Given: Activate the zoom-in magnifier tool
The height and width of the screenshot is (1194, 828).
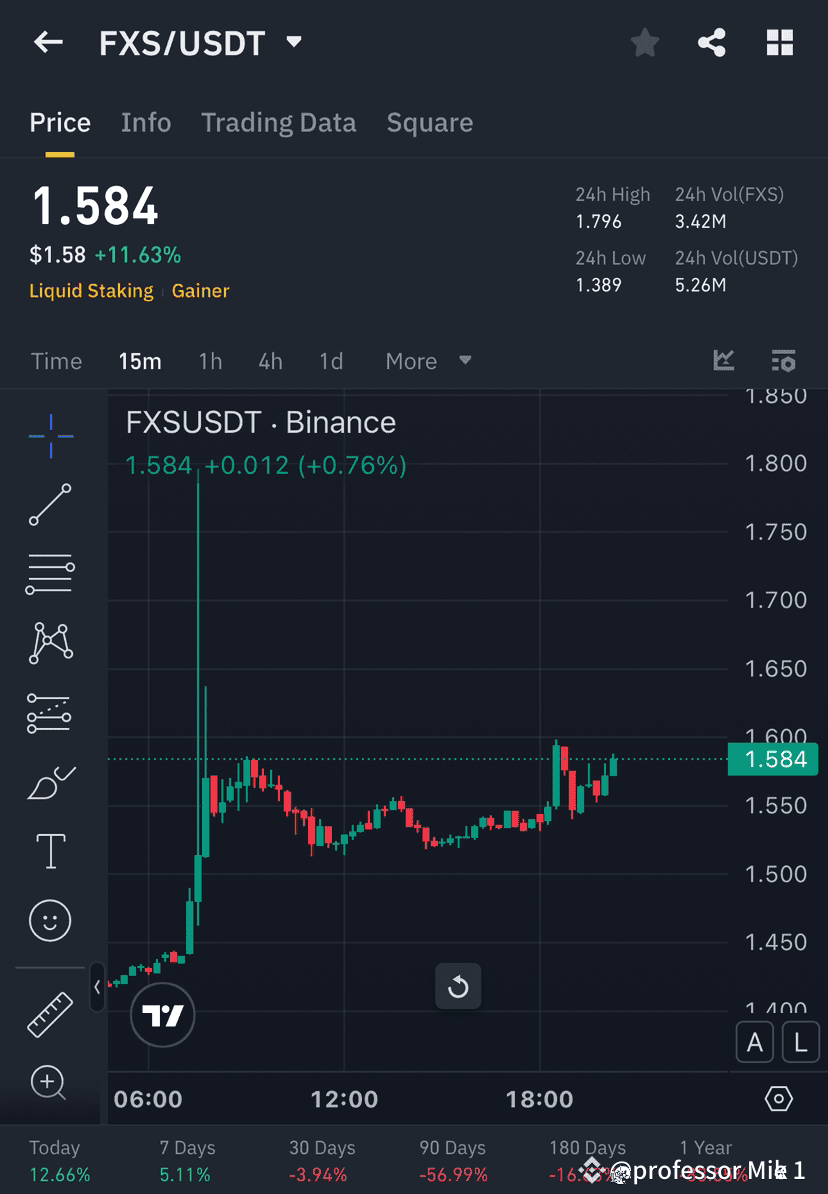Looking at the screenshot, I should pos(50,1083).
